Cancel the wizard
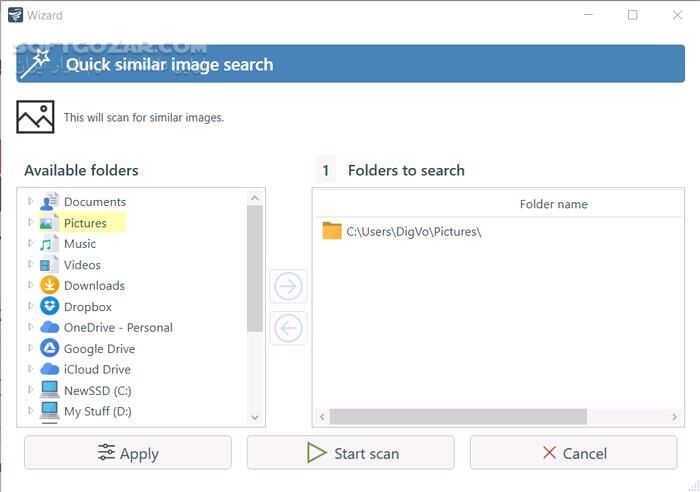Image resolution: width=700 pixels, height=492 pixels. tap(574, 453)
